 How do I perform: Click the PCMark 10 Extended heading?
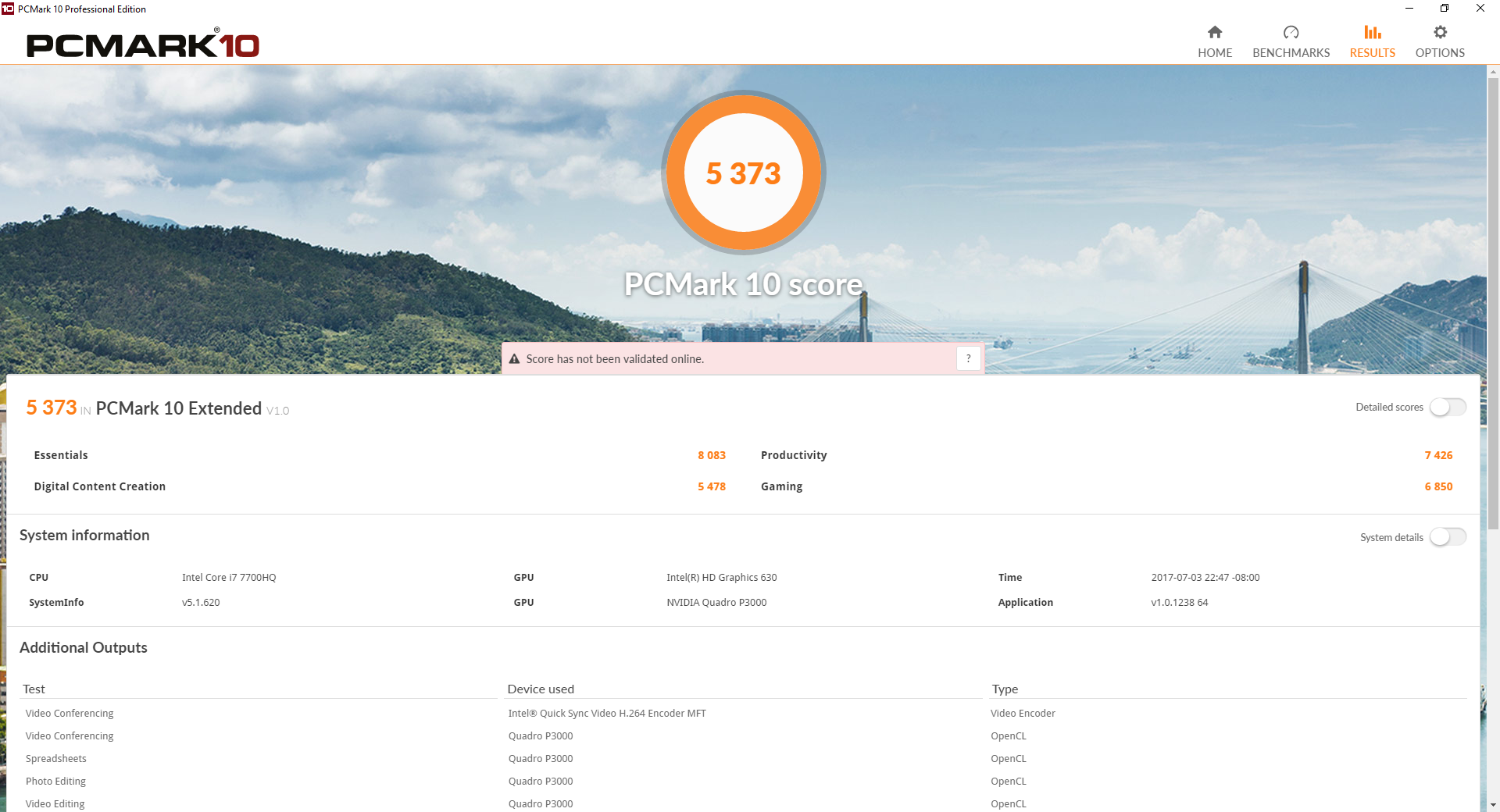(x=179, y=408)
